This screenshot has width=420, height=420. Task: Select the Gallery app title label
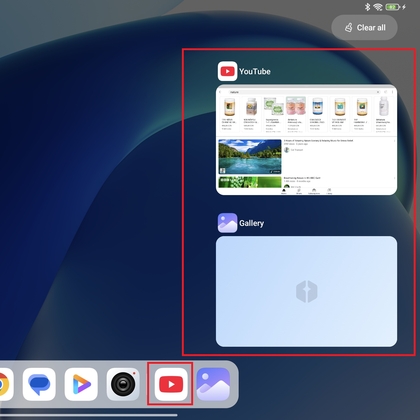pos(251,223)
